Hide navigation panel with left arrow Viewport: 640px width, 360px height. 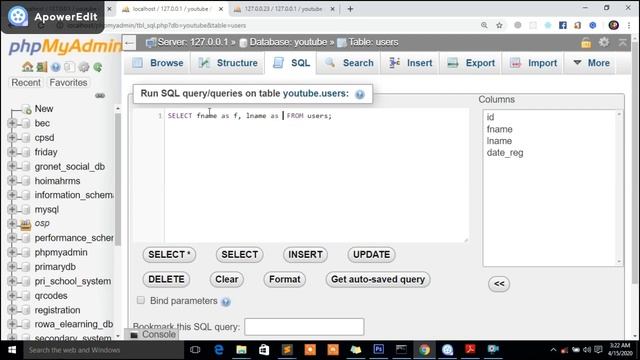[x=130, y=43]
